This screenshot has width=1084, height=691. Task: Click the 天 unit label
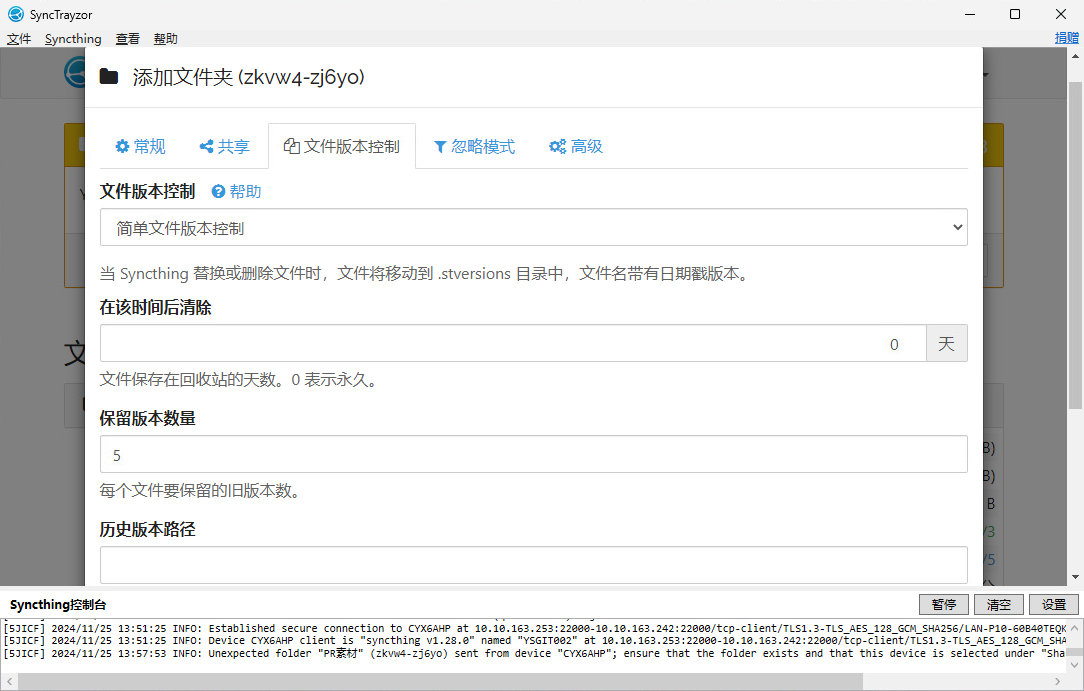946,343
